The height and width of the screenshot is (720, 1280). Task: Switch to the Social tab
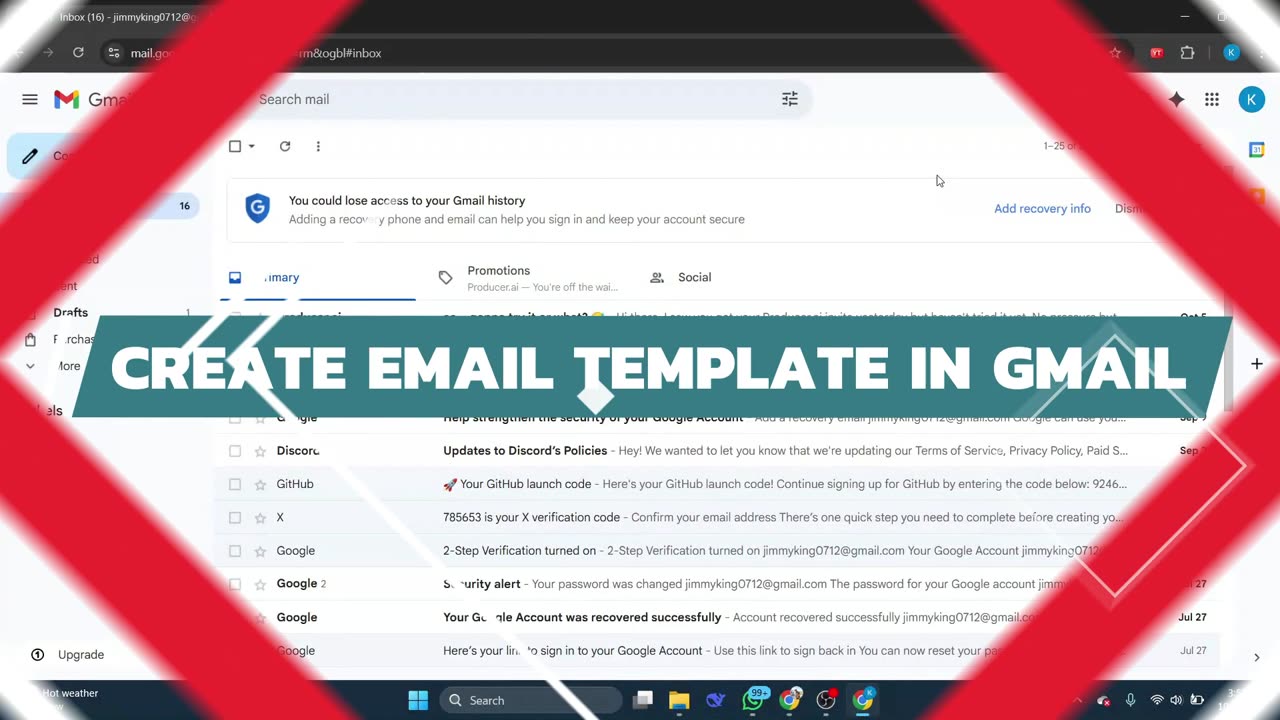(x=681, y=277)
